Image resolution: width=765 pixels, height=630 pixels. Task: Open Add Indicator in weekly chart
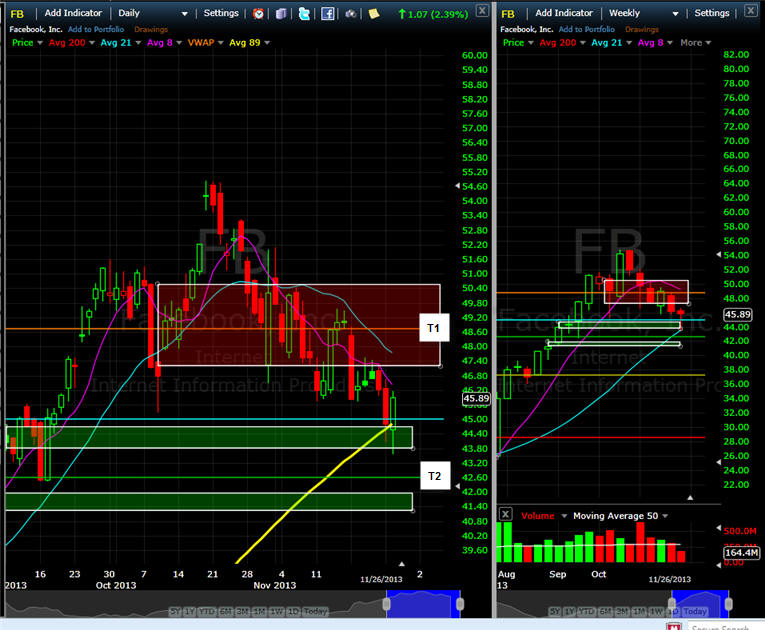564,13
